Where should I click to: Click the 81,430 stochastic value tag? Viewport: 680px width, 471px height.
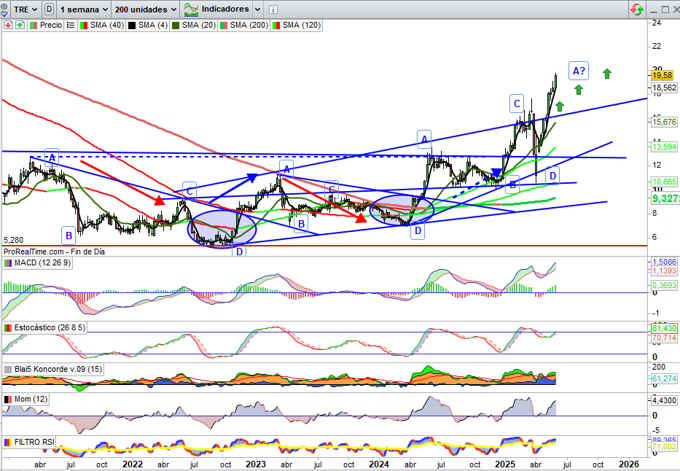click(x=664, y=329)
